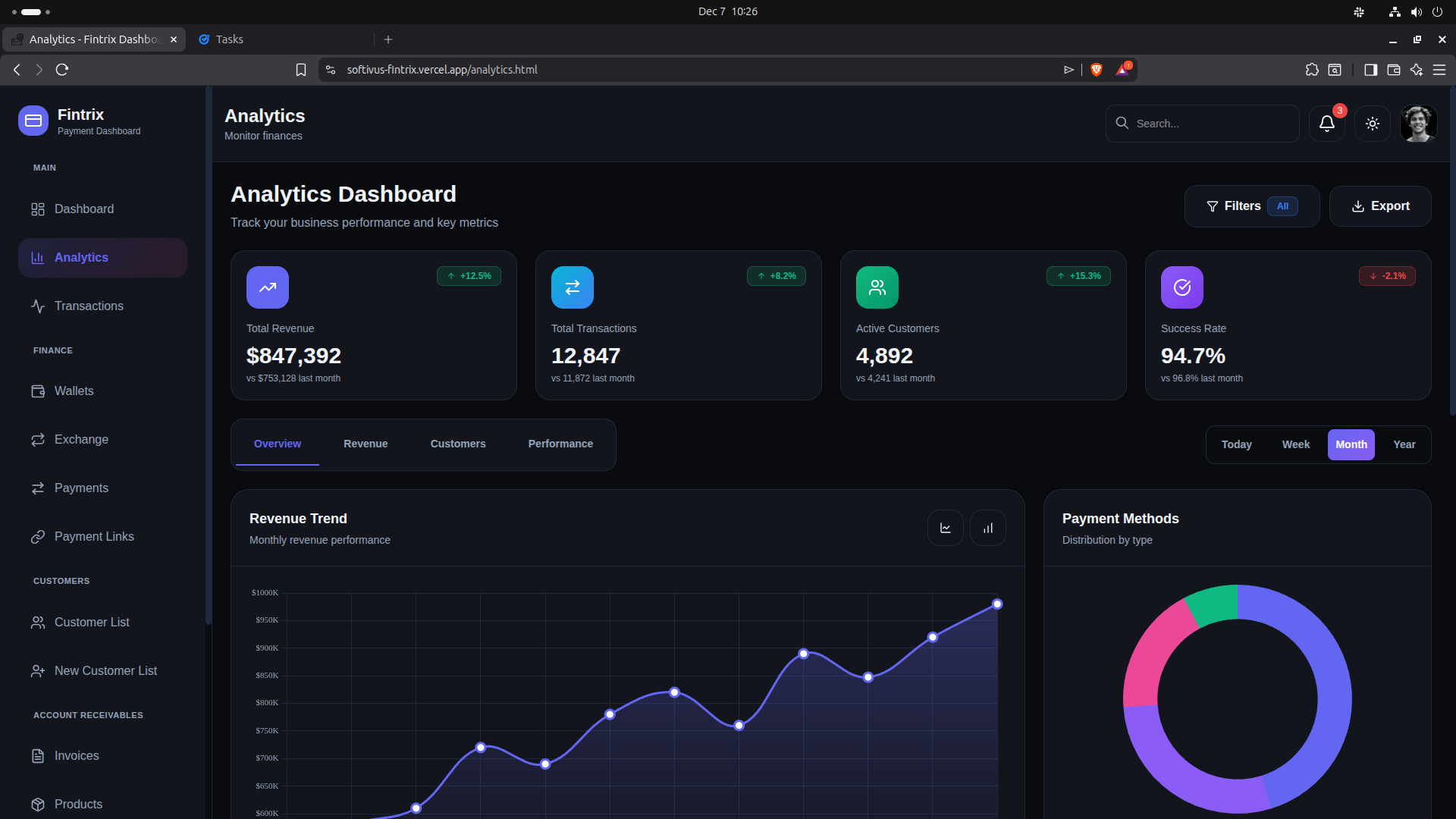This screenshot has height=819, width=1456.
Task: Open the browser extensions puzzle icon
Action: [1313, 69]
